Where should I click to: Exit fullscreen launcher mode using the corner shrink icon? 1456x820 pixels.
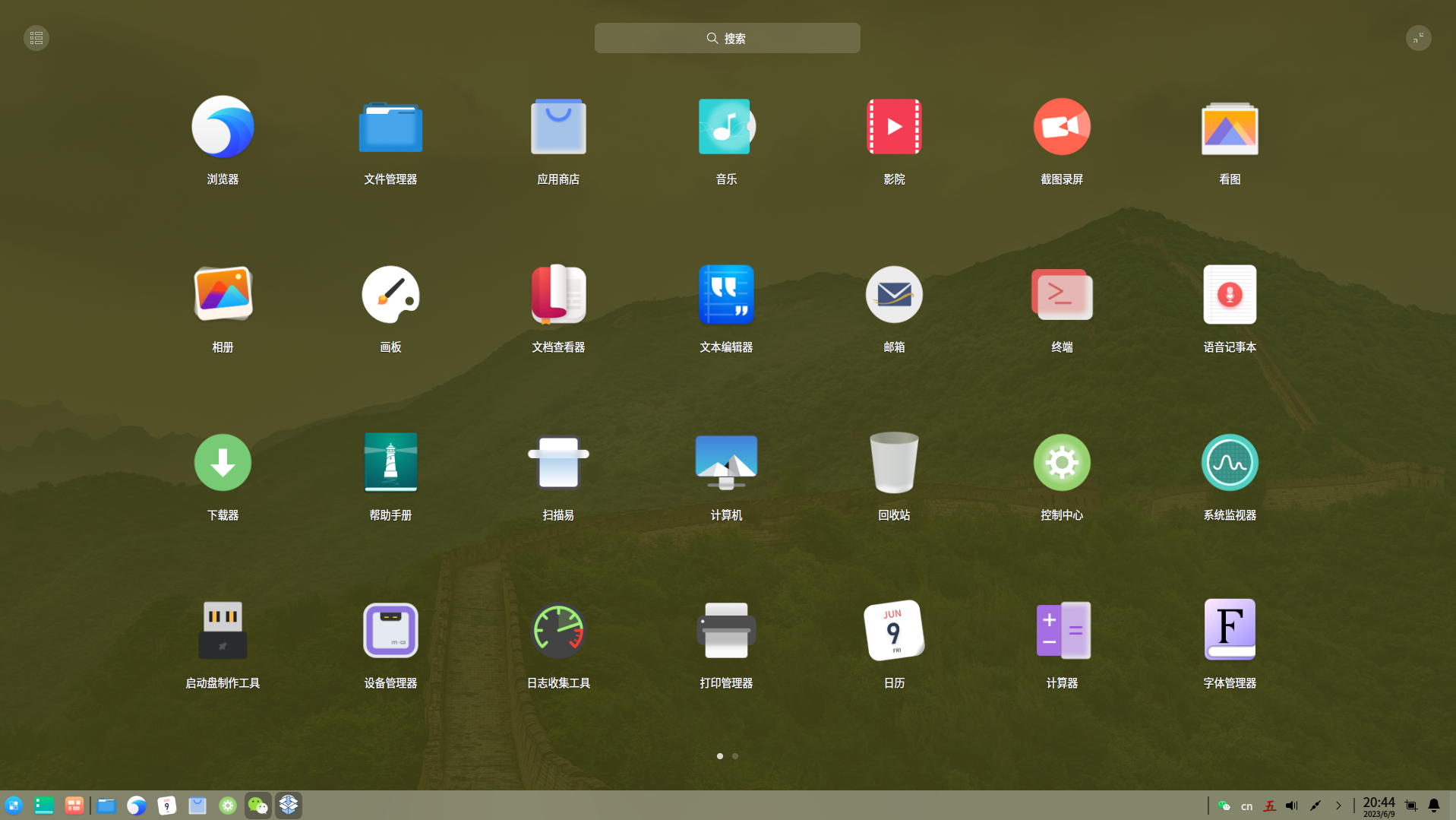(x=1418, y=38)
